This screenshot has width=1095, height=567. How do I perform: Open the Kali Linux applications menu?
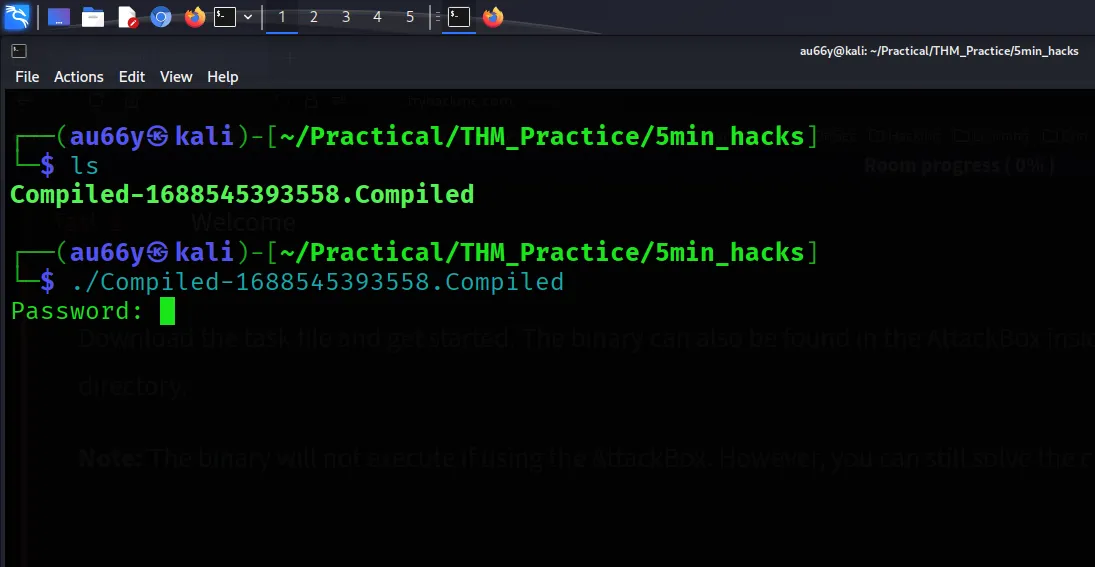pyautogui.click(x=17, y=17)
